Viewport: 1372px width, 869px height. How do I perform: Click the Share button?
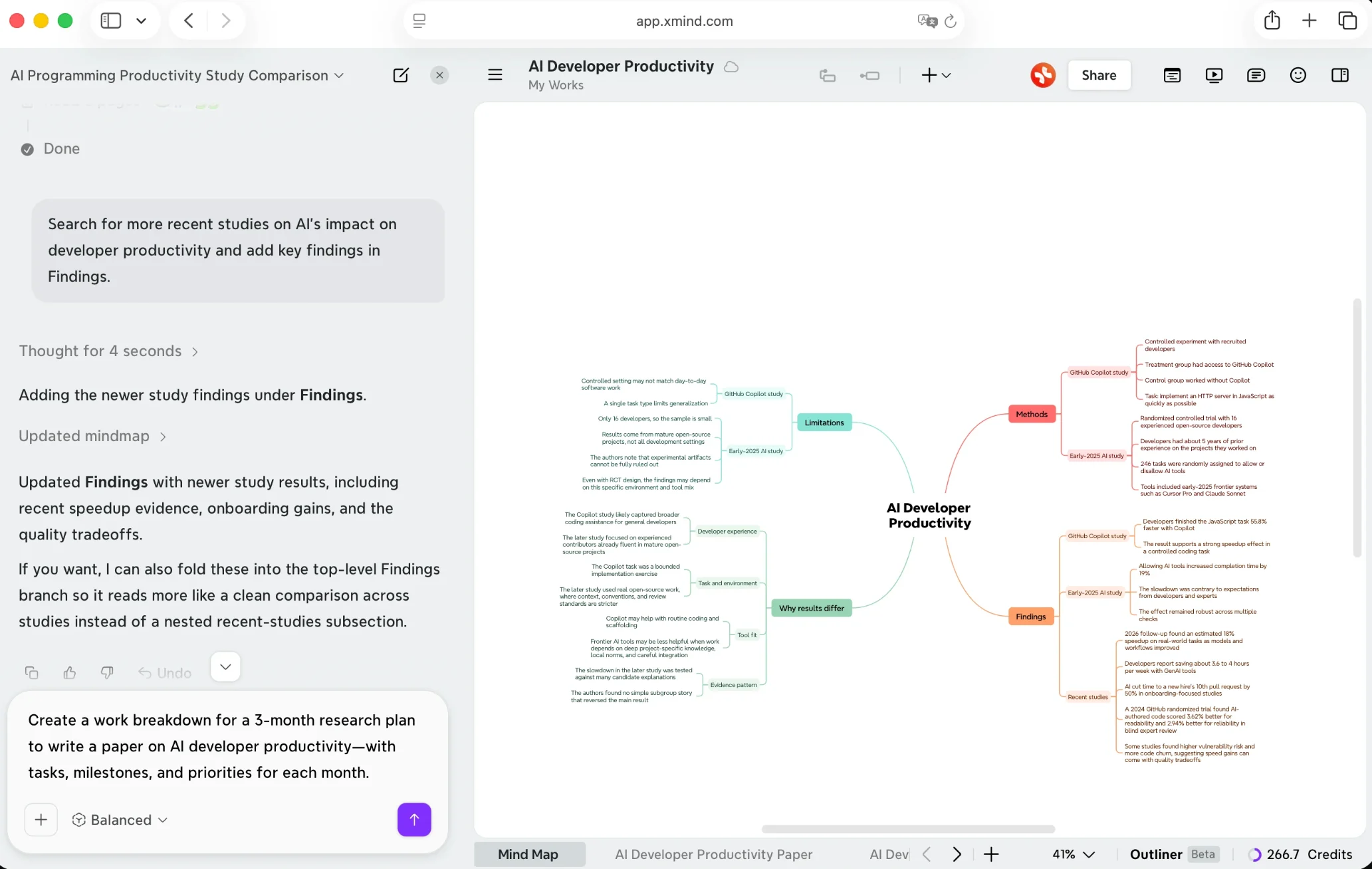coord(1099,75)
